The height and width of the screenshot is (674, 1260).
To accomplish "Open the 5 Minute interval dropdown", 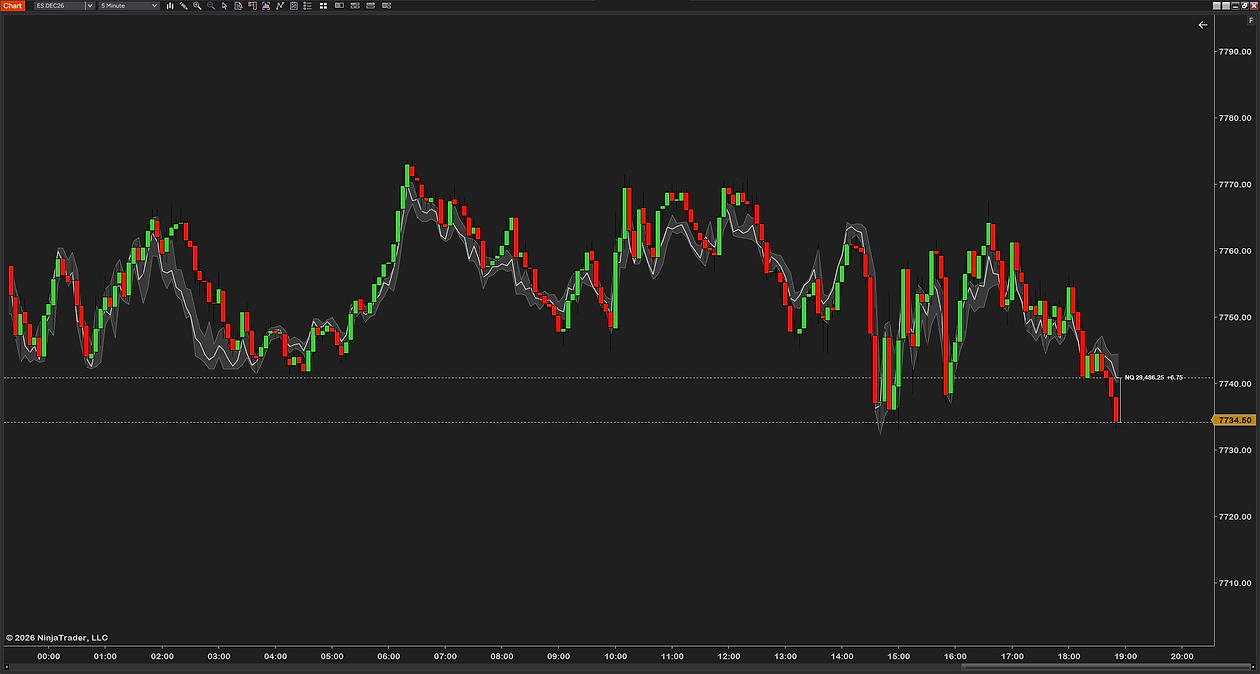I will coord(128,6).
